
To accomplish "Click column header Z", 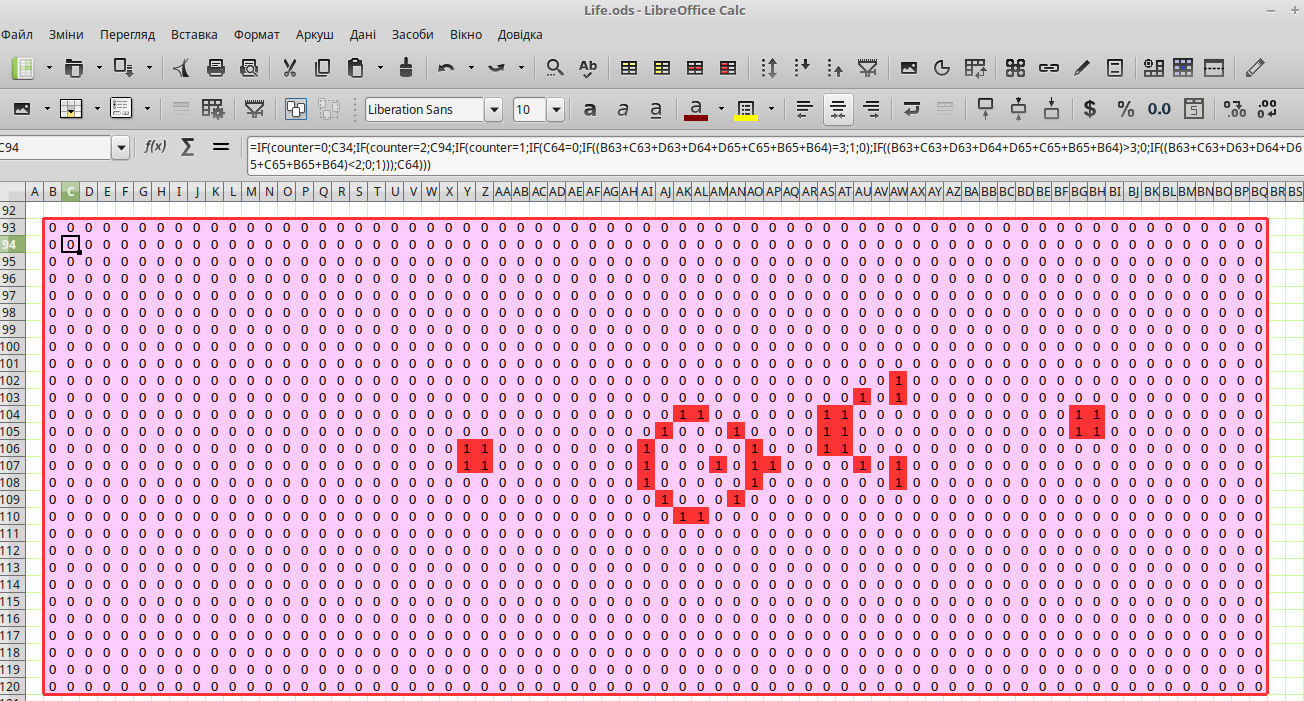I will [485, 191].
